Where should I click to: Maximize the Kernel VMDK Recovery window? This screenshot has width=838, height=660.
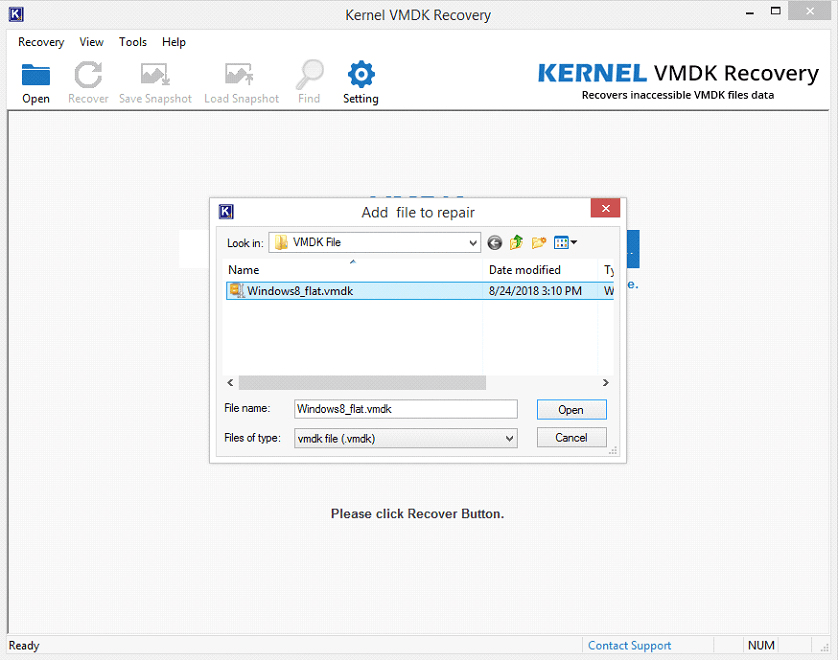click(775, 11)
